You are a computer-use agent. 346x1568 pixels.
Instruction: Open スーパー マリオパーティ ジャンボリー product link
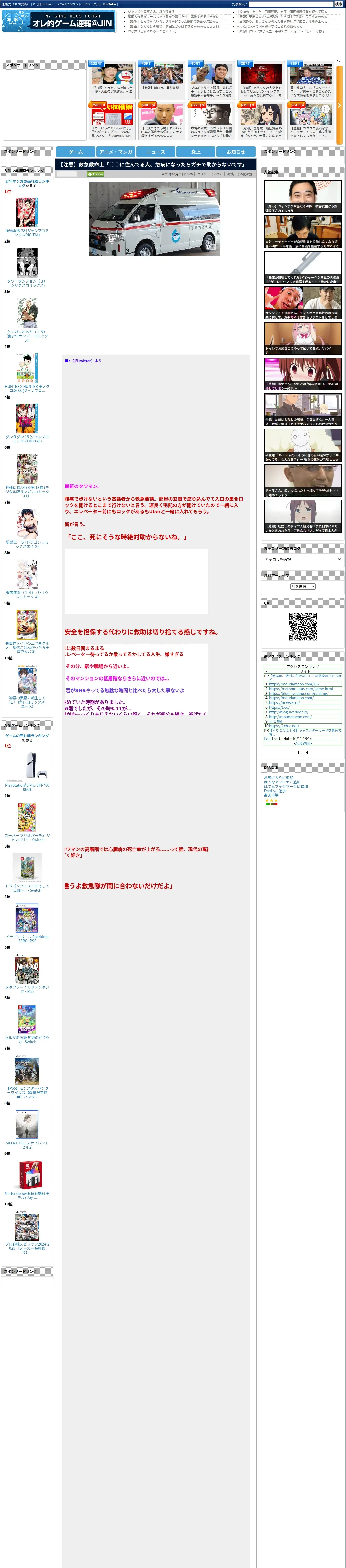pyautogui.click(x=27, y=838)
